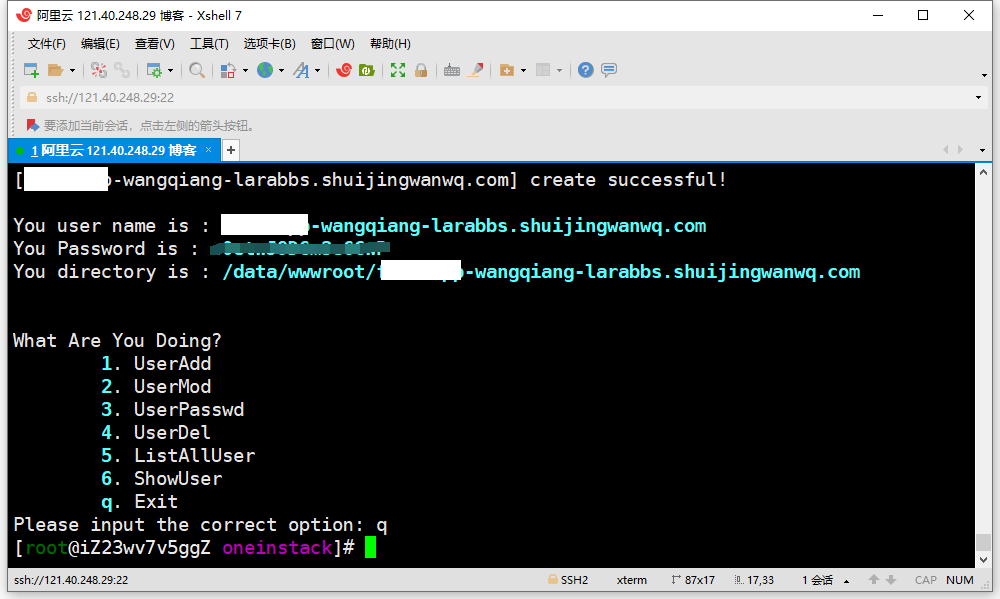Click terminal scrollbar up arrow
The width and height of the screenshot is (1000, 599).
983,172
